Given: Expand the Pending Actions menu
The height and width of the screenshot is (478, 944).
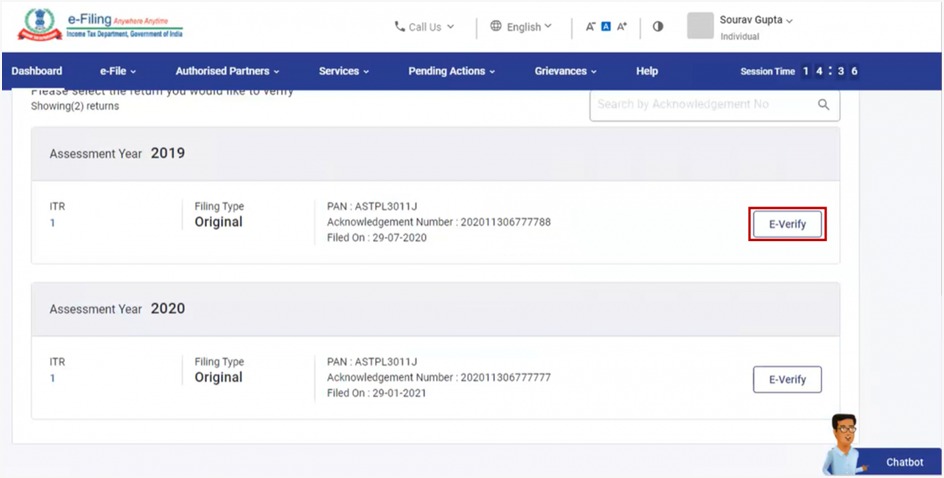Looking at the screenshot, I should (x=452, y=71).
